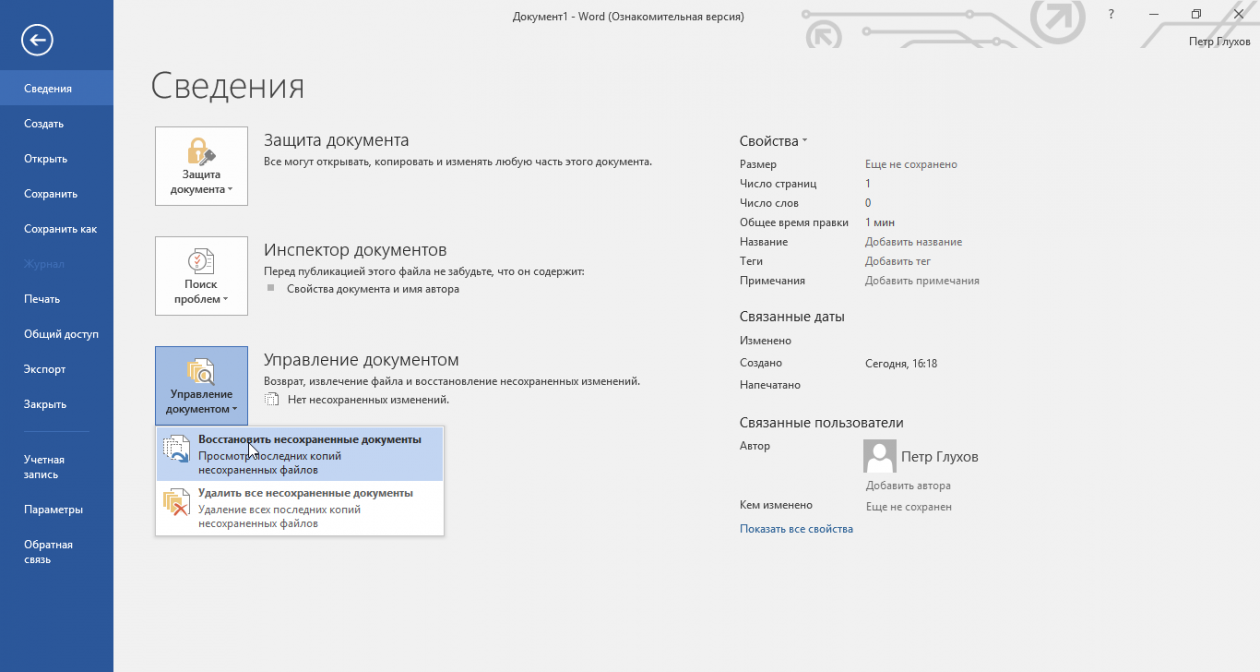
Task: Click the Еще не сохранен modified-by value
Action: [x=908, y=506]
